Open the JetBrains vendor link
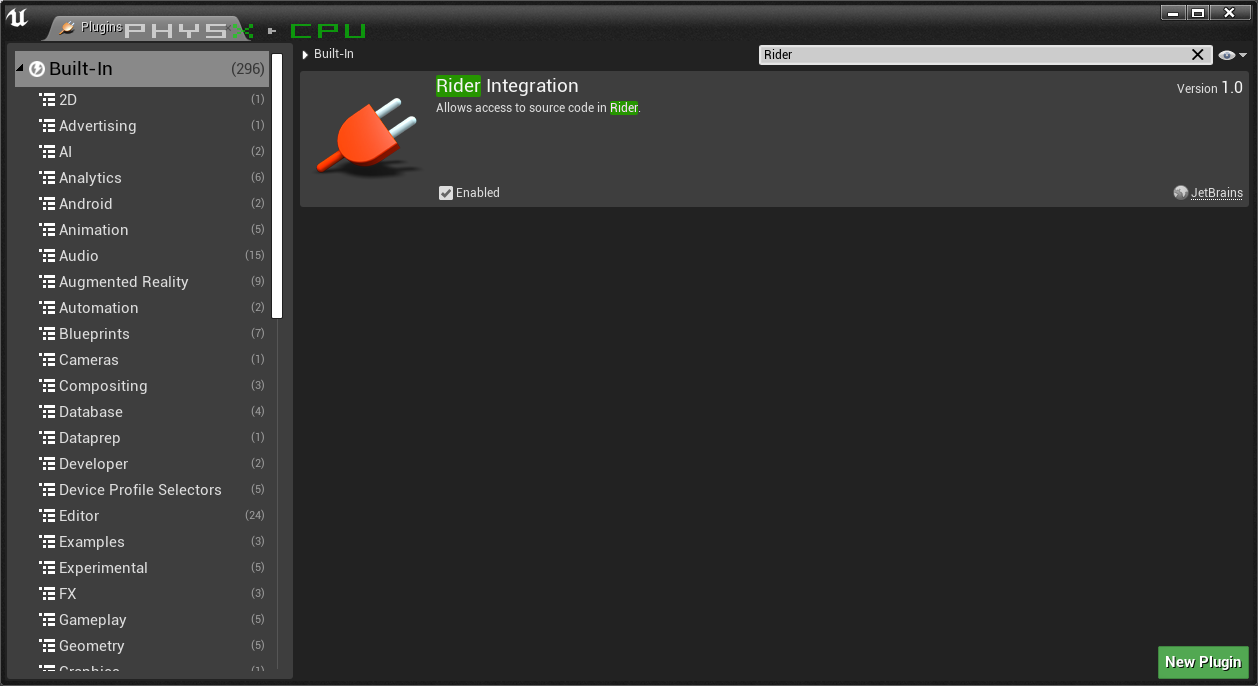Screen dimensions: 1258x686 click(1217, 193)
